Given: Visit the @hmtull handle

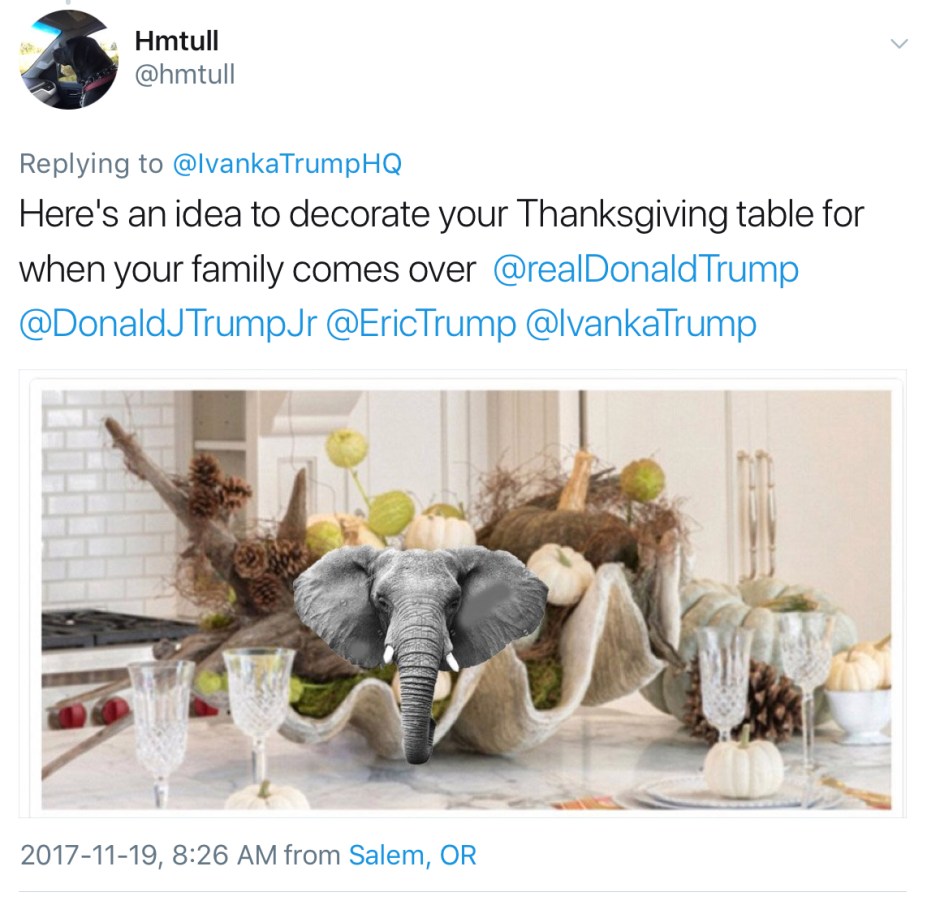Looking at the screenshot, I should [x=185, y=75].
